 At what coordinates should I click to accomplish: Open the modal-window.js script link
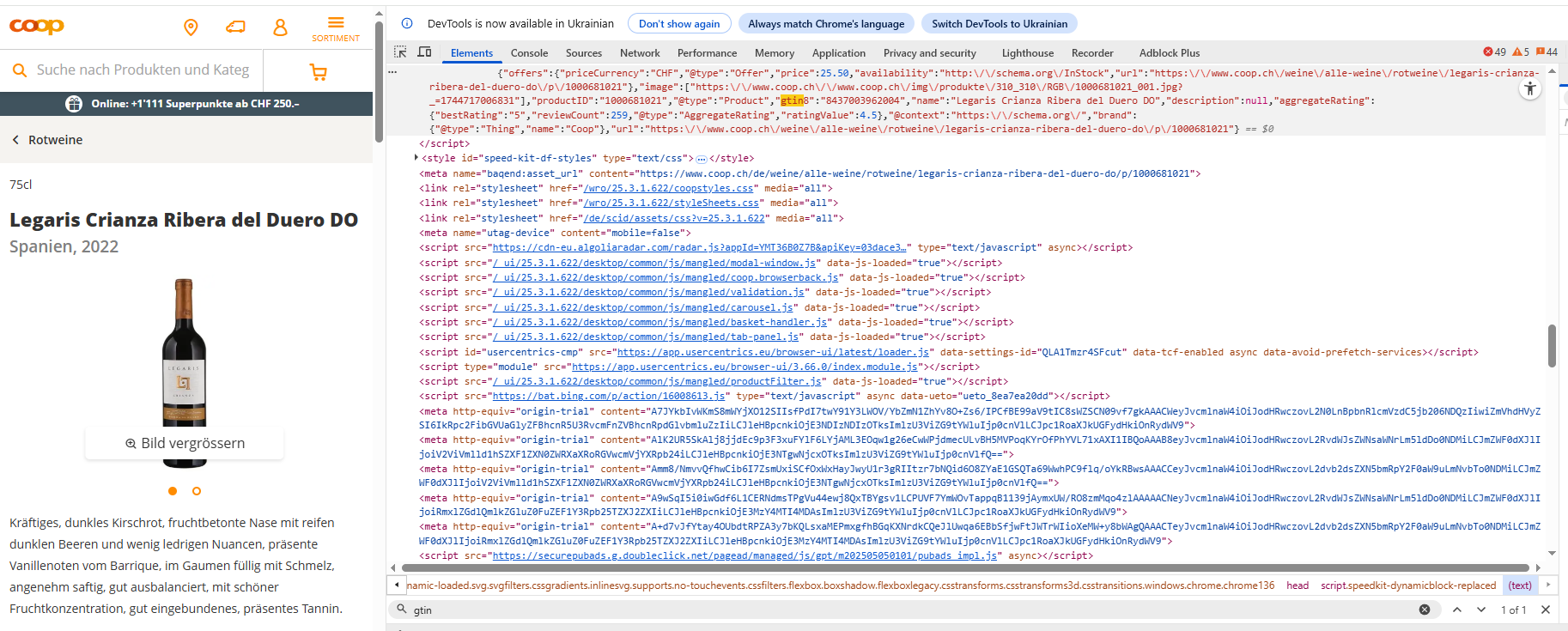click(654, 263)
